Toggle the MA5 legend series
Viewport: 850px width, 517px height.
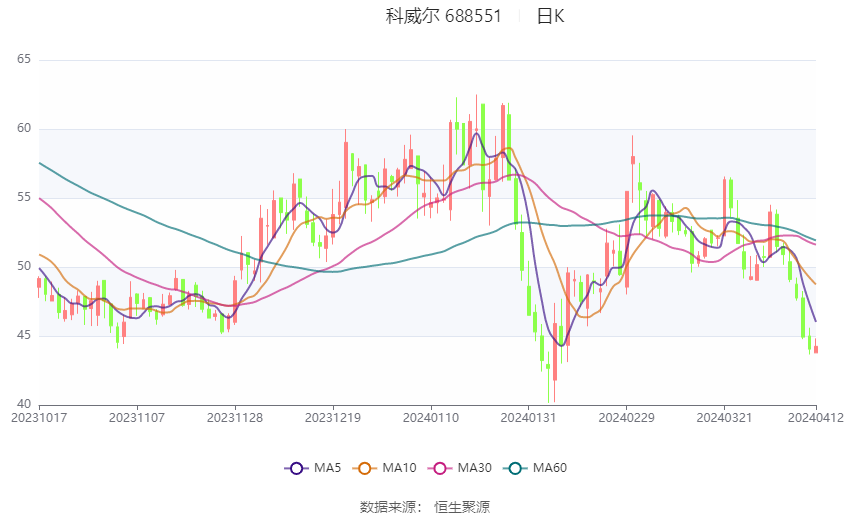(x=313, y=468)
